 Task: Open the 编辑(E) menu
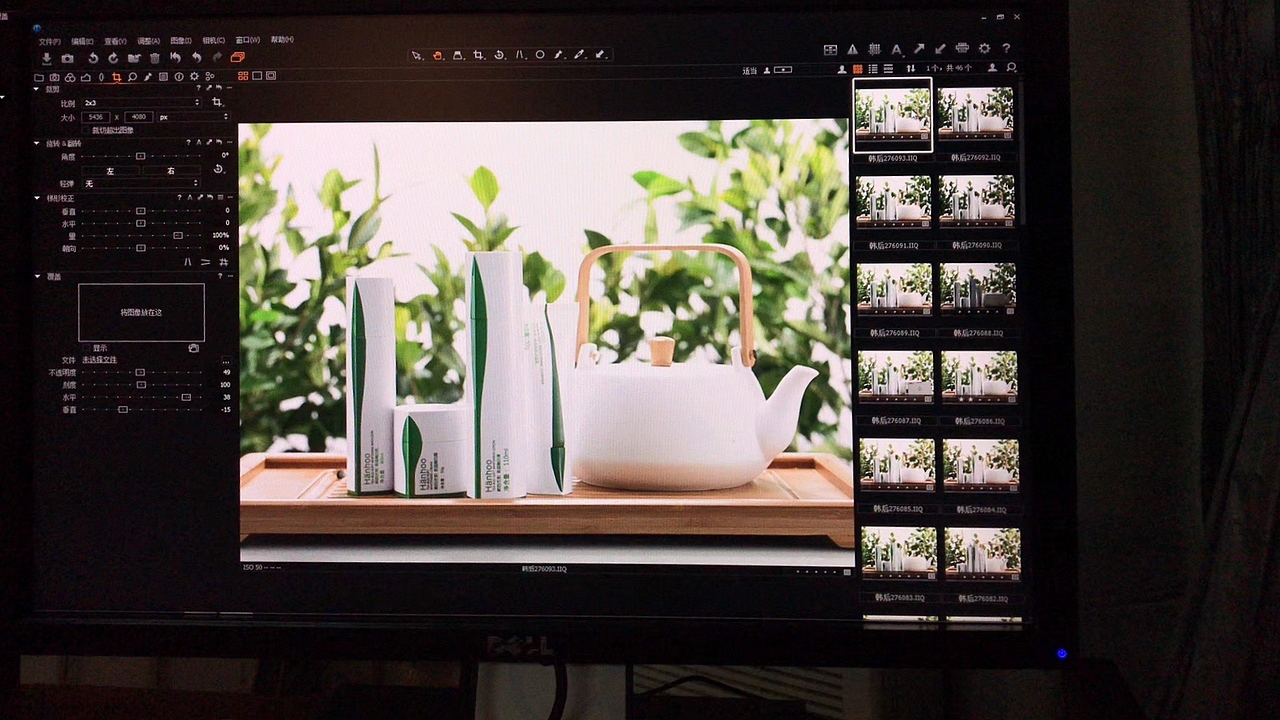coord(82,41)
